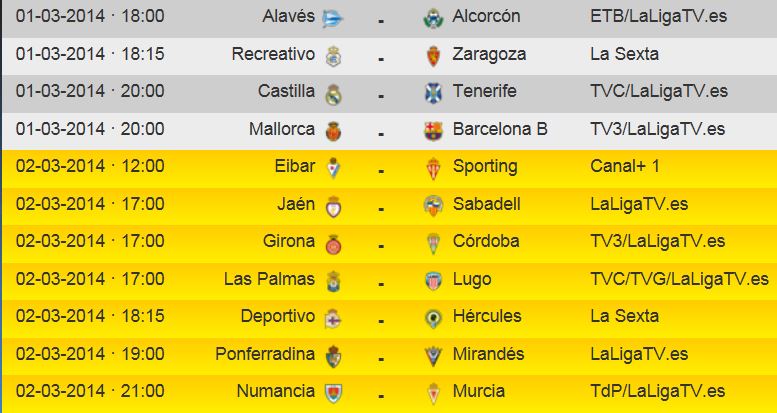Open the Recreativo team name link

pyautogui.click(x=272, y=54)
